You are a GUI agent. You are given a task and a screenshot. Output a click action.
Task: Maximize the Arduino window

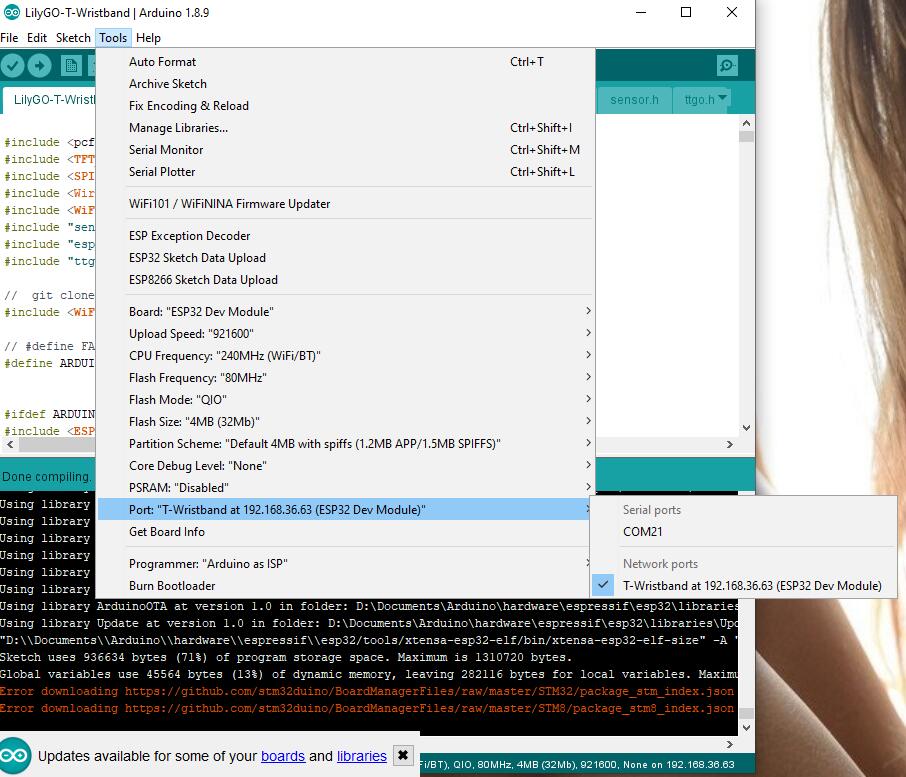point(686,12)
